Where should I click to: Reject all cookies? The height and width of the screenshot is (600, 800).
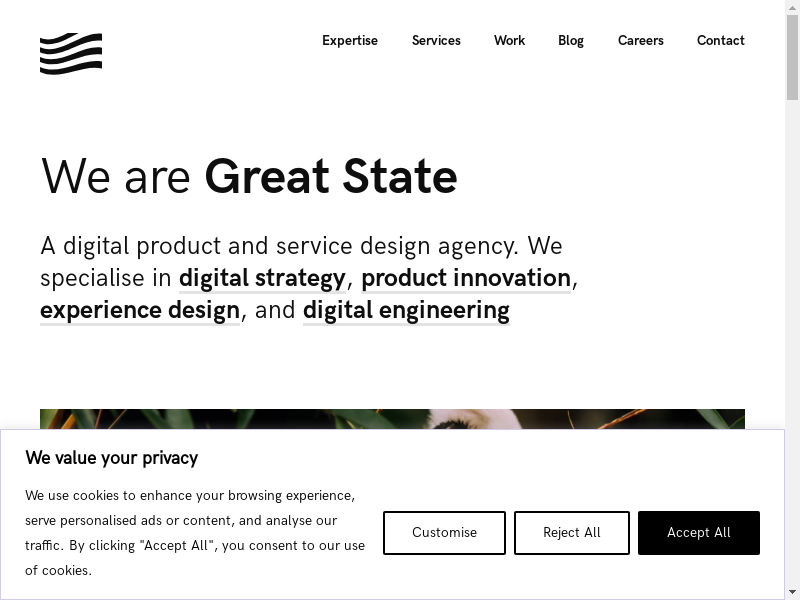[x=572, y=533]
